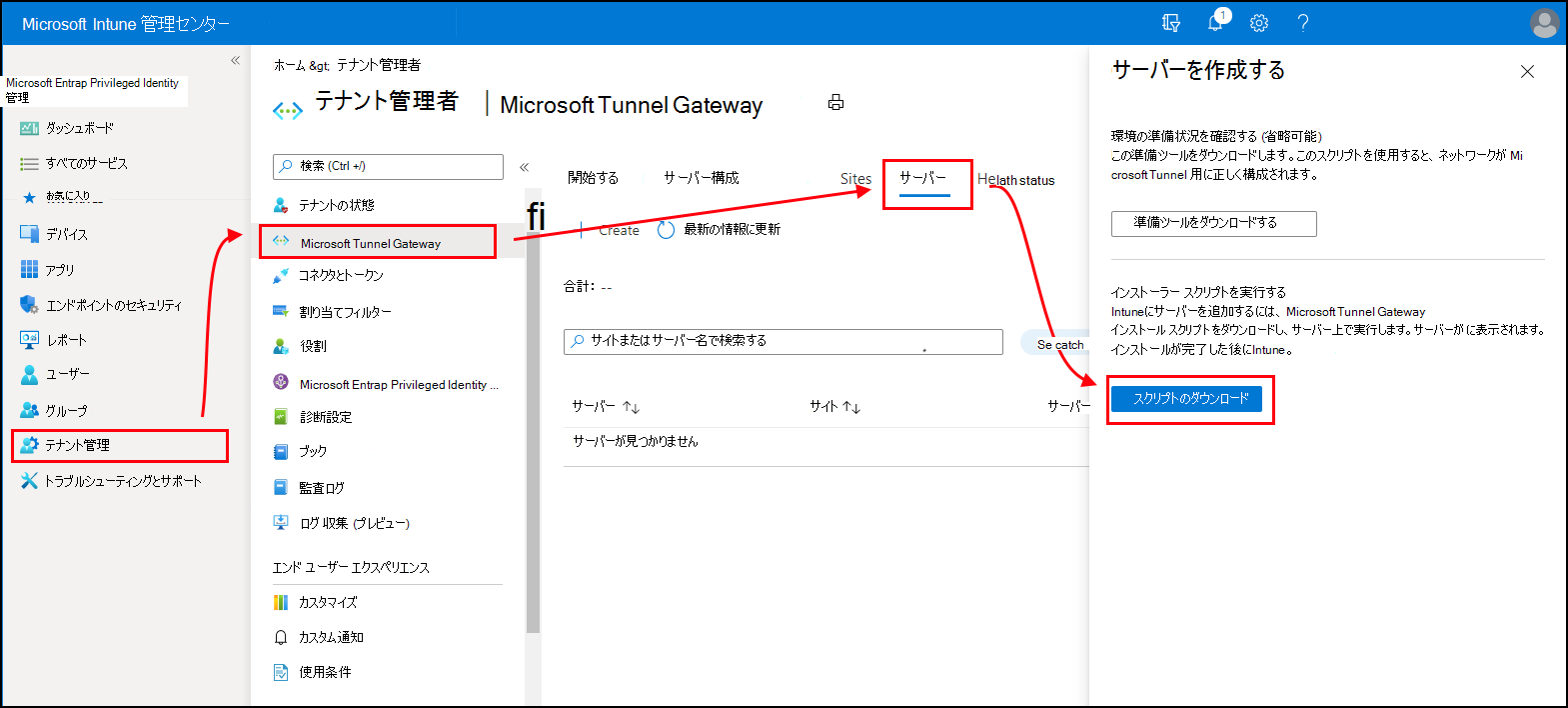Switch to Sites tab

click(x=855, y=178)
